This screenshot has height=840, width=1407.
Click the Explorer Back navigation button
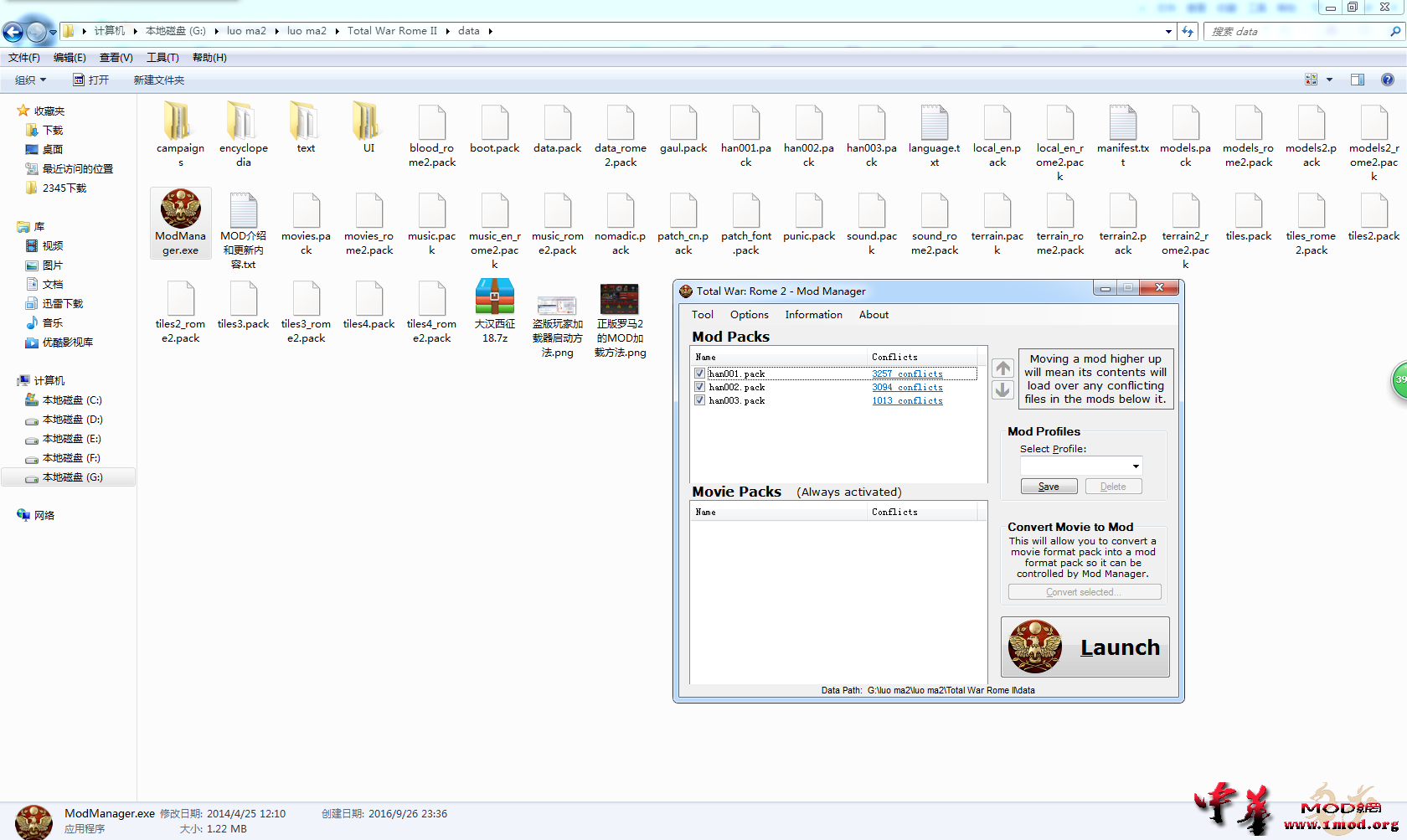click(x=13, y=32)
